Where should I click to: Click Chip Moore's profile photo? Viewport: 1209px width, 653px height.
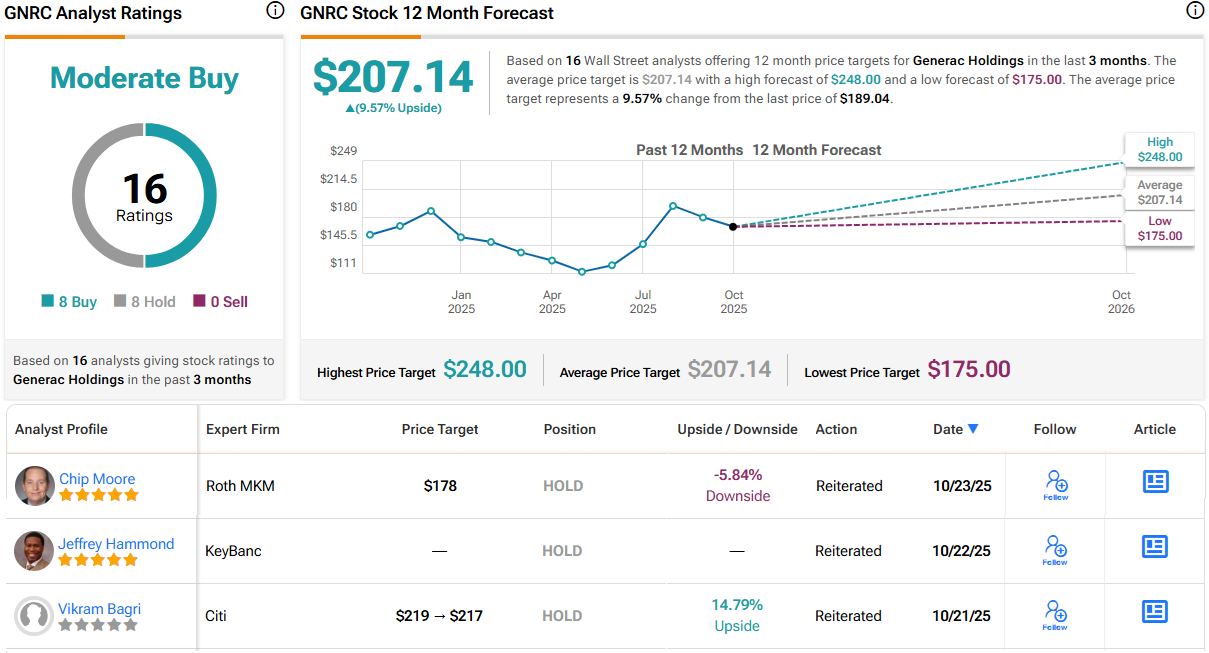(x=35, y=486)
